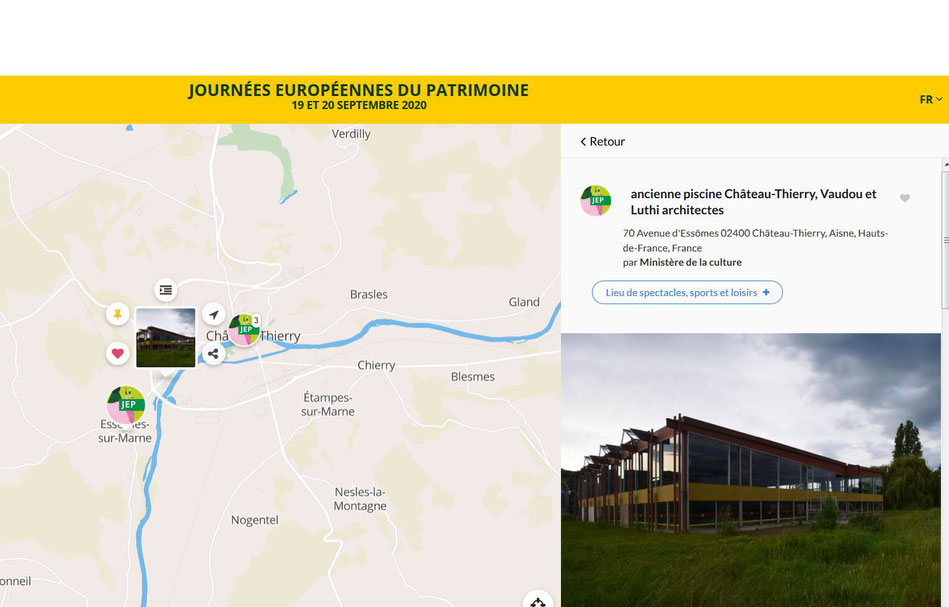Expand the Lieu de spectacles, sports et loisirs tag
Image resolution: width=949 pixels, height=607 pixels.
click(x=687, y=292)
